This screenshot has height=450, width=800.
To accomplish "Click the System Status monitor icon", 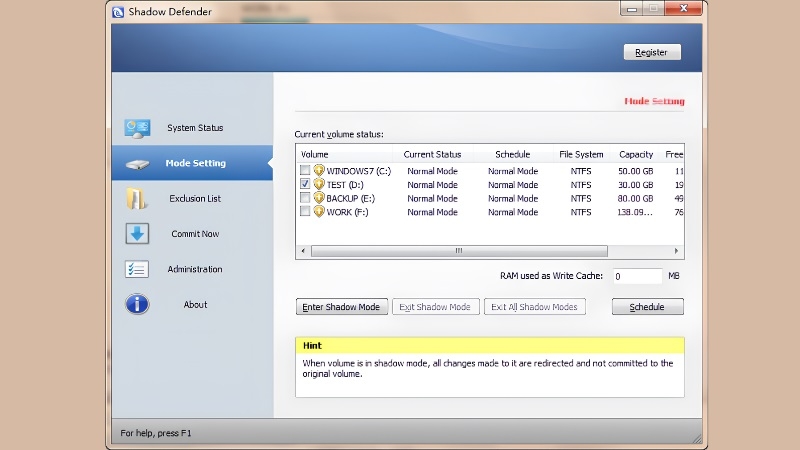I will pos(137,128).
